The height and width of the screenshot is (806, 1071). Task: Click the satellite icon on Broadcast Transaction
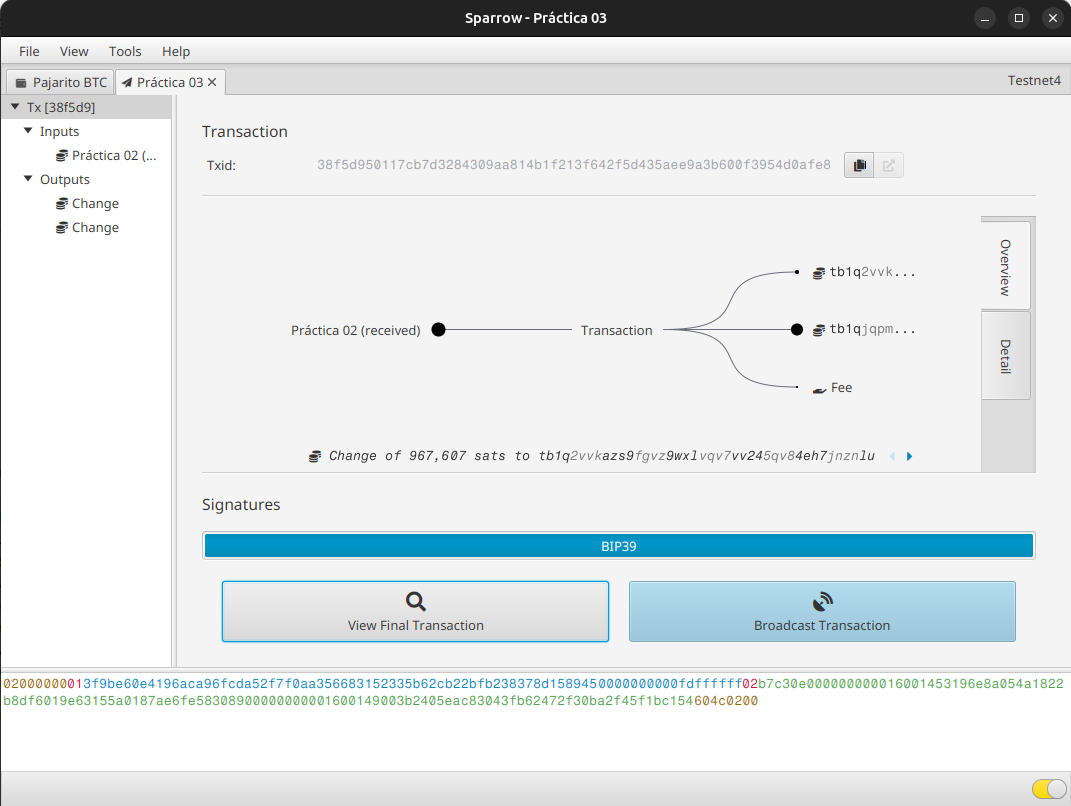(822, 601)
